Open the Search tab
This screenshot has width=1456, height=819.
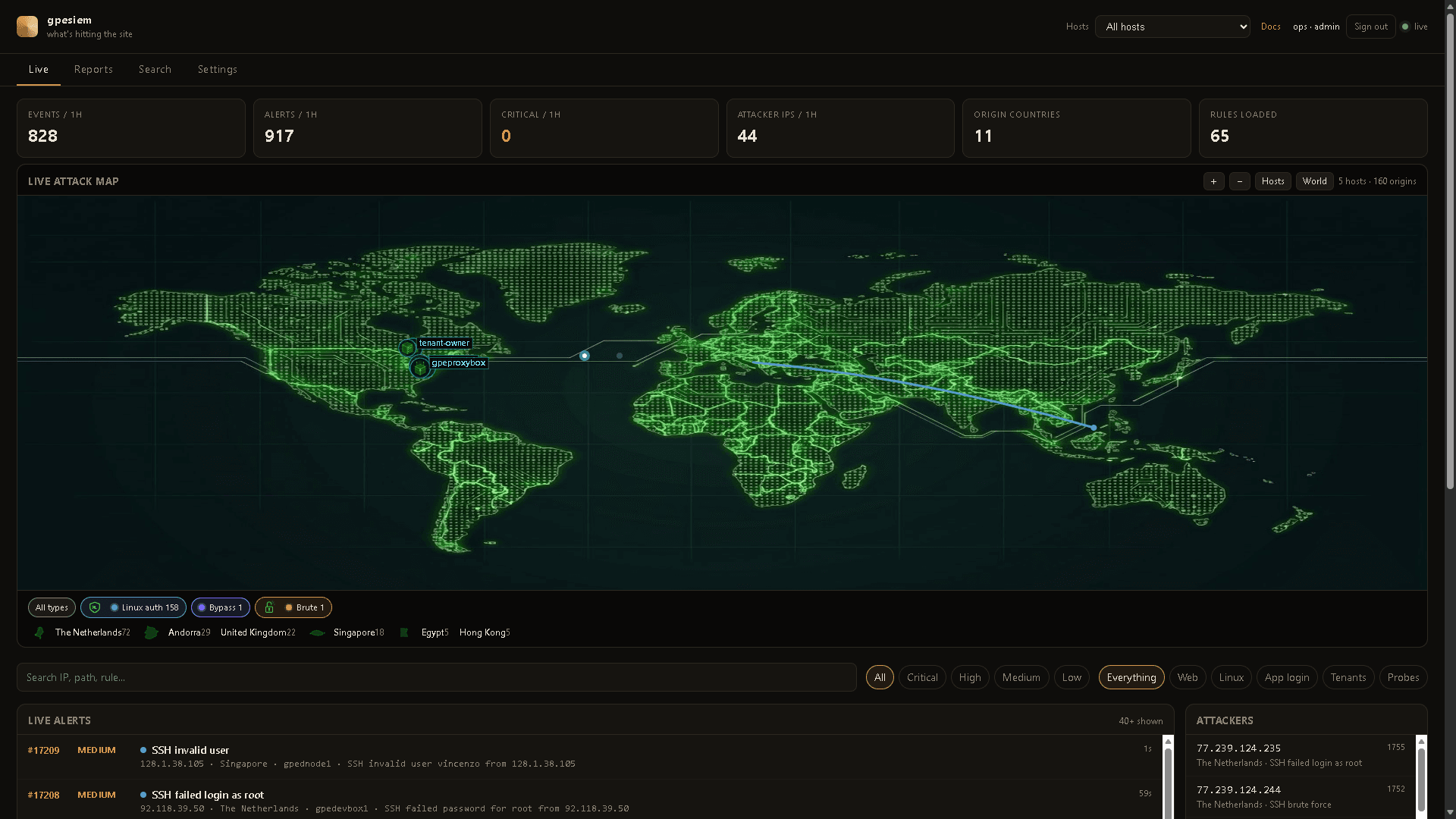tap(155, 69)
